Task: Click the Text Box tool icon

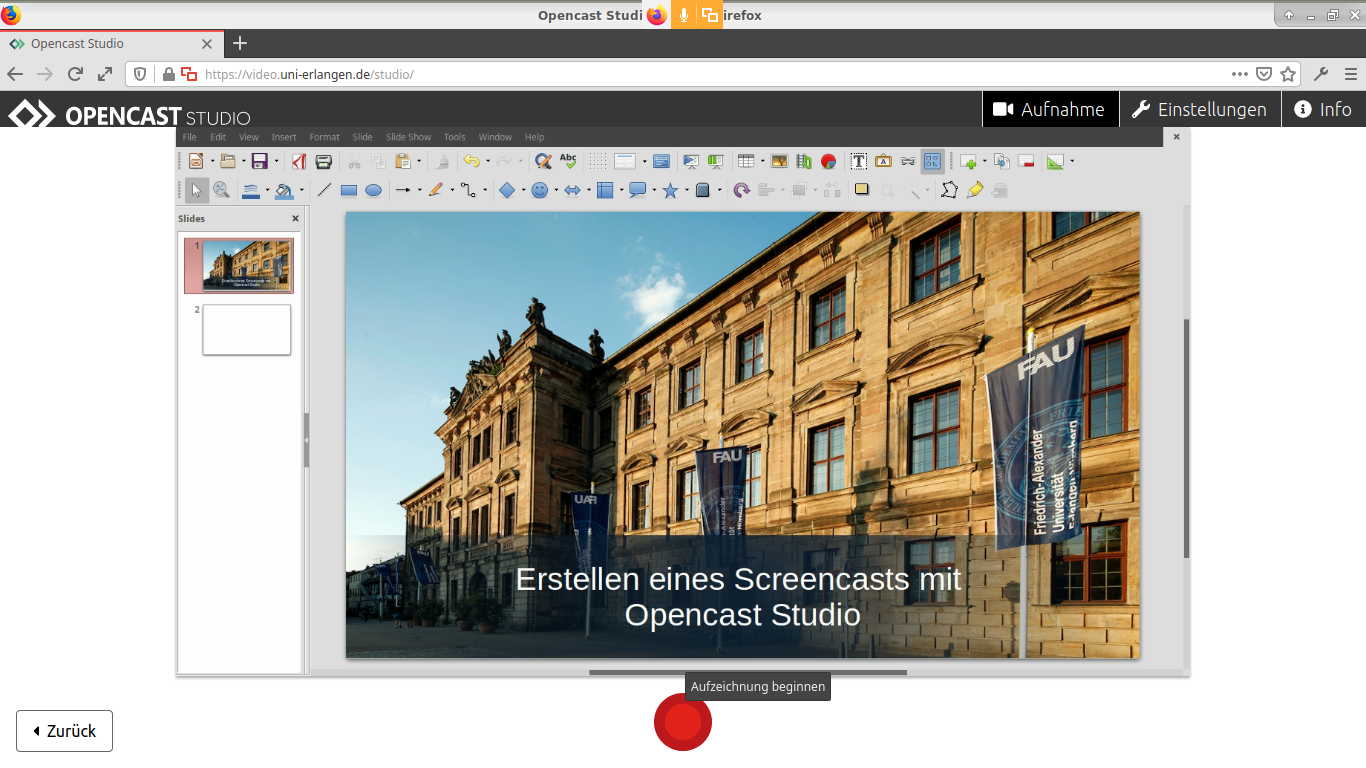Action: (858, 162)
